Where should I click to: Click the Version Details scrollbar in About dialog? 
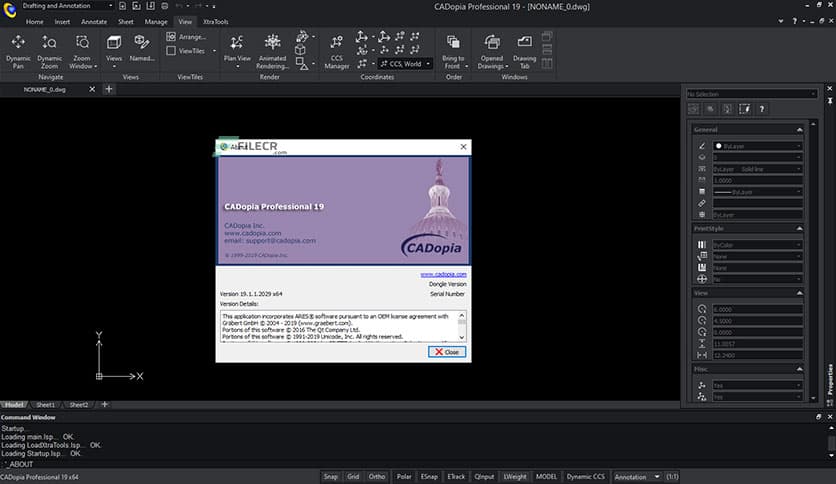pos(462,326)
